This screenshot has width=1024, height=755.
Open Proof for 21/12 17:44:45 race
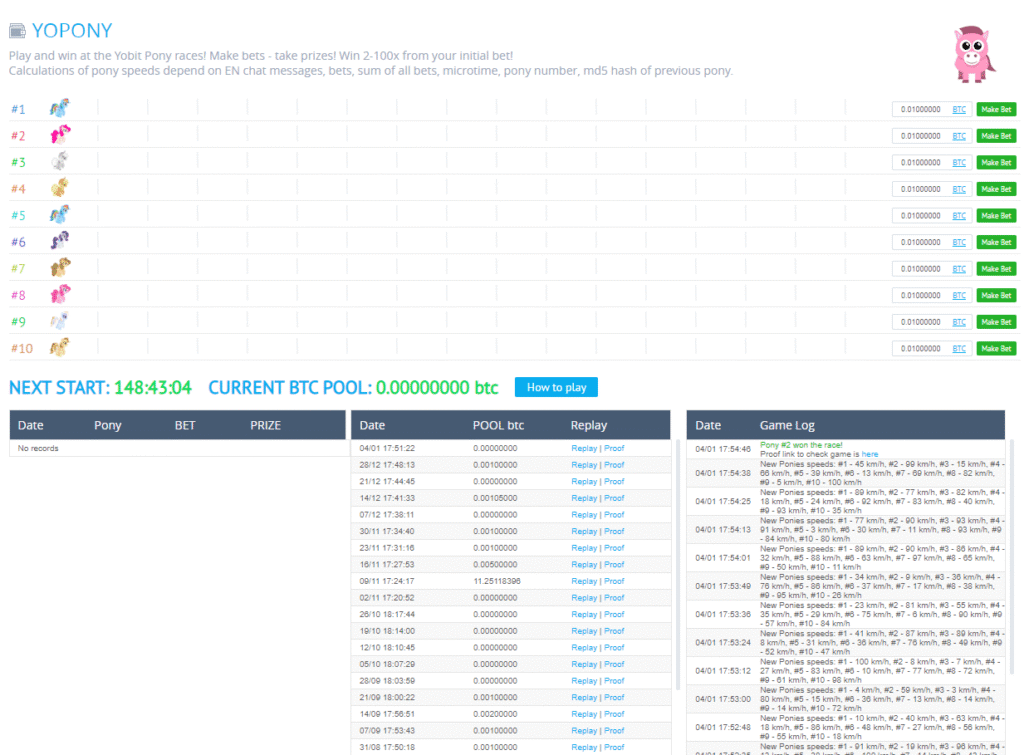pyautogui.click(x=614, y=481)
